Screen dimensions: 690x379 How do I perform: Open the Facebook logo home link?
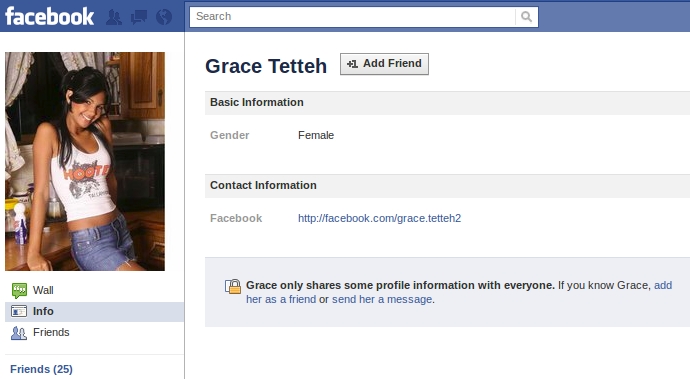[49, 16]
